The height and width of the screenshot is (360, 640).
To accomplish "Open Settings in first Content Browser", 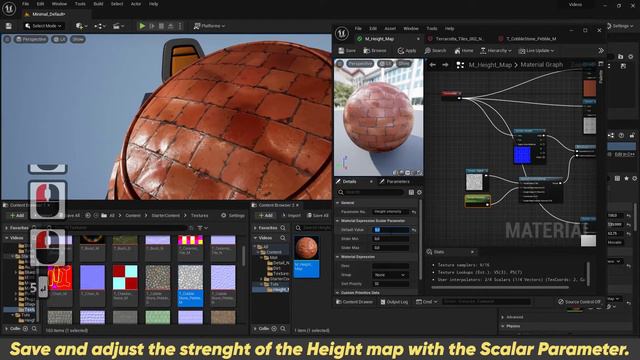I will (233, 216).
